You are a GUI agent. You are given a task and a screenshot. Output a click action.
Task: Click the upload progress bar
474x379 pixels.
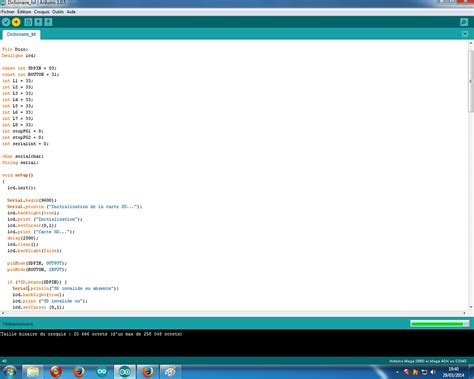[x=440, y=323]
